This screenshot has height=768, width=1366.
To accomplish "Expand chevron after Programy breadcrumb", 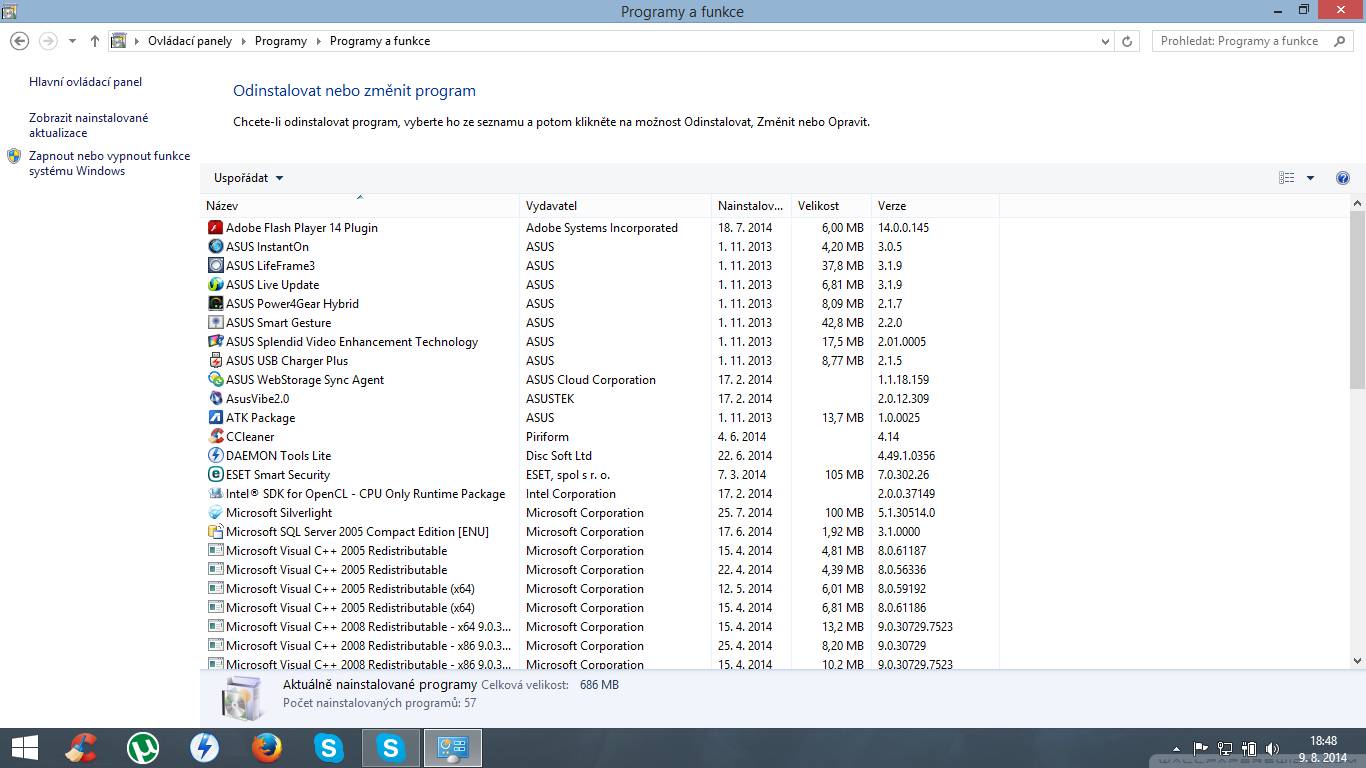I will pos(318,41).
